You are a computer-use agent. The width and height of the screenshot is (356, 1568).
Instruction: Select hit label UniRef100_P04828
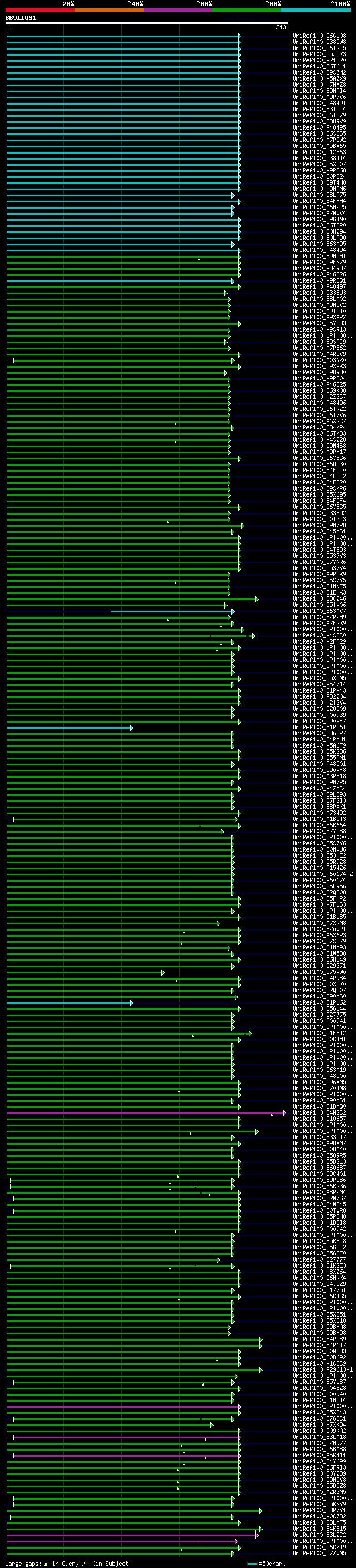[x=319, y=1388]
